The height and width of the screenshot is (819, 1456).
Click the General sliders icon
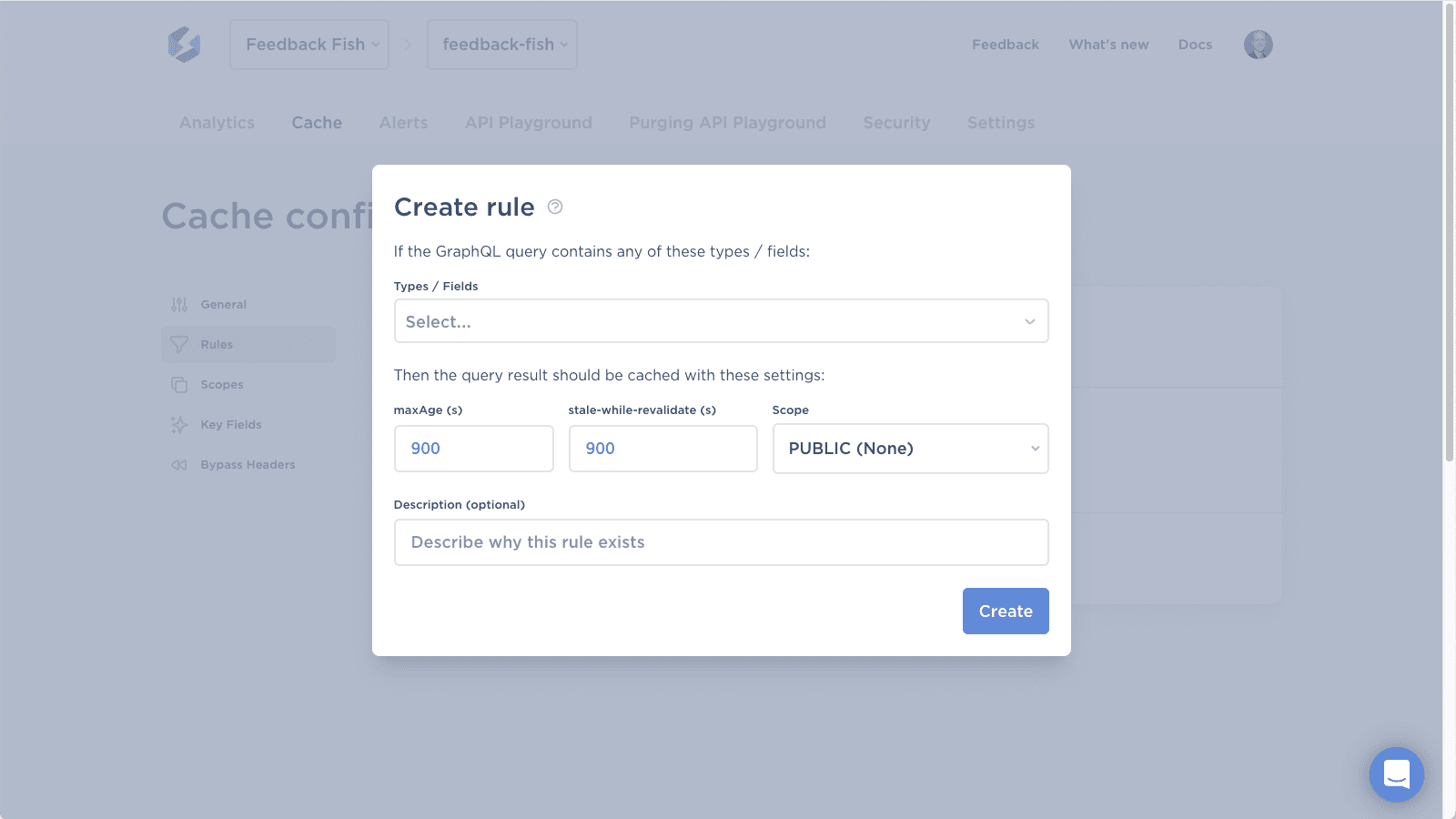point(179,305)
